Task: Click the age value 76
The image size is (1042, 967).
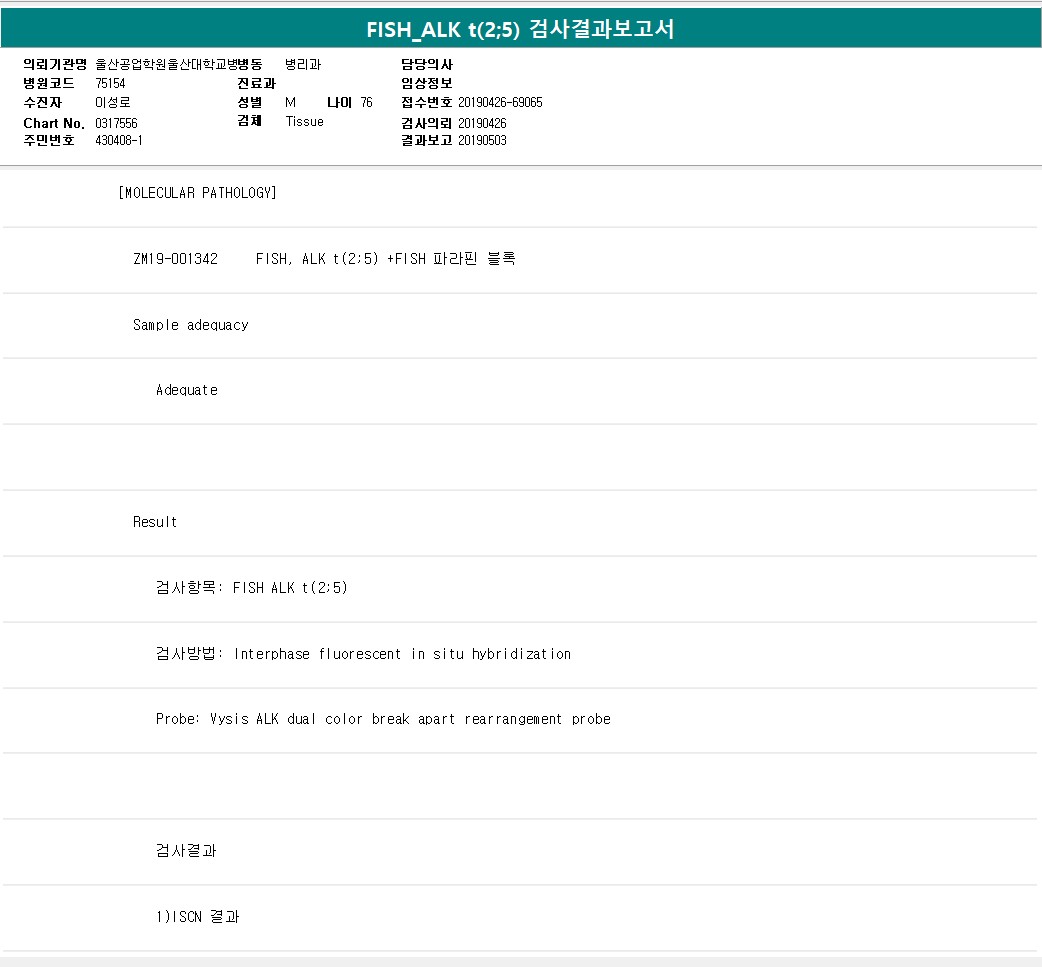Action: (x=367, y=102)
